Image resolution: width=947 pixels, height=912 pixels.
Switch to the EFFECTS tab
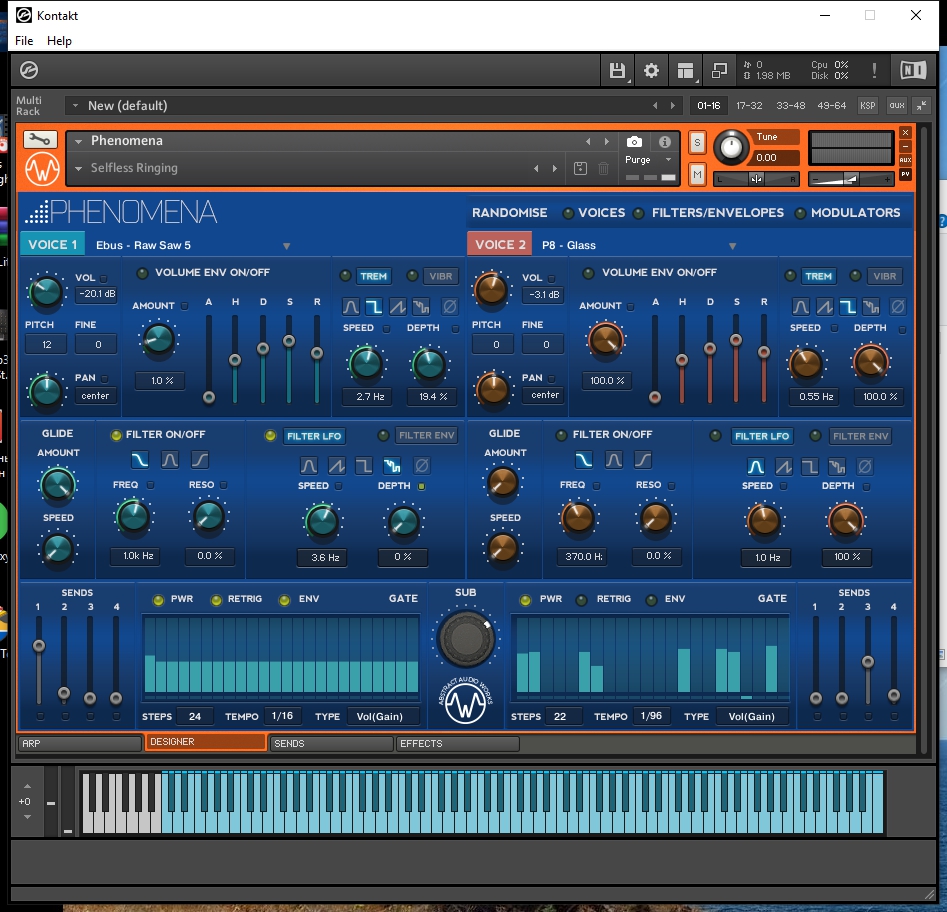pyautogui.click(x=457, y=743)
